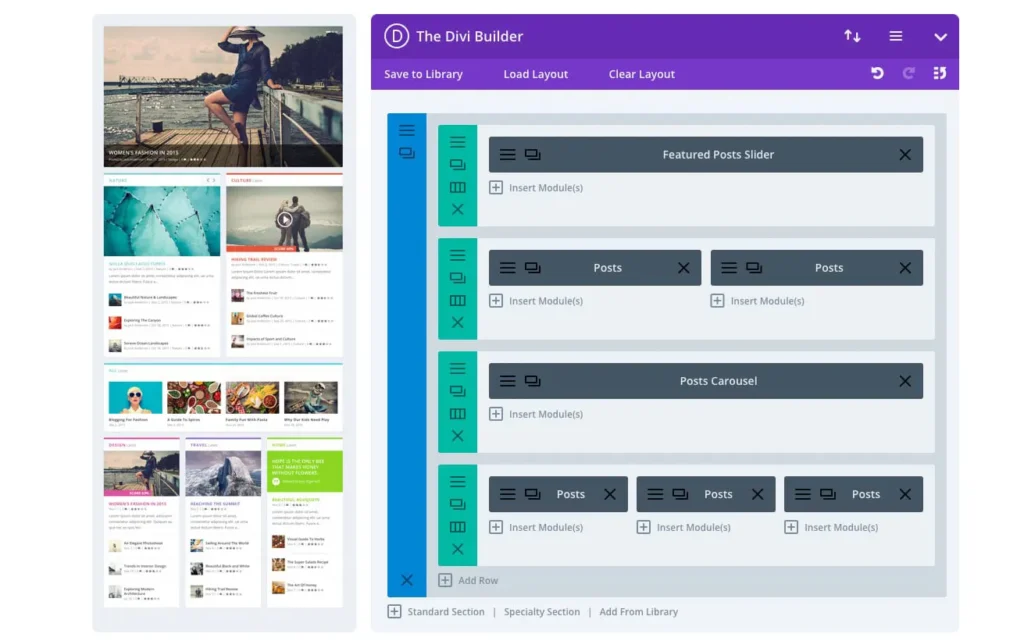The height and width of the screenshot is (641, 1024).
Task: Insert Module(s) under the Posts Carousel
Action: point(536,414)
